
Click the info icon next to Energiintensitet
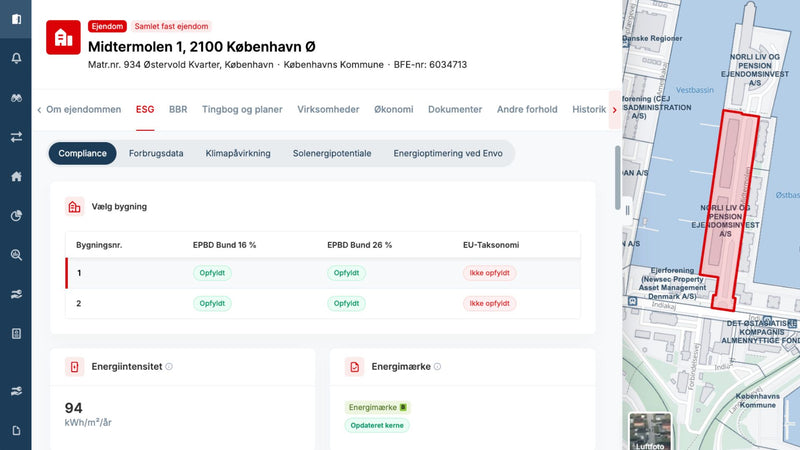pos(169,366)
